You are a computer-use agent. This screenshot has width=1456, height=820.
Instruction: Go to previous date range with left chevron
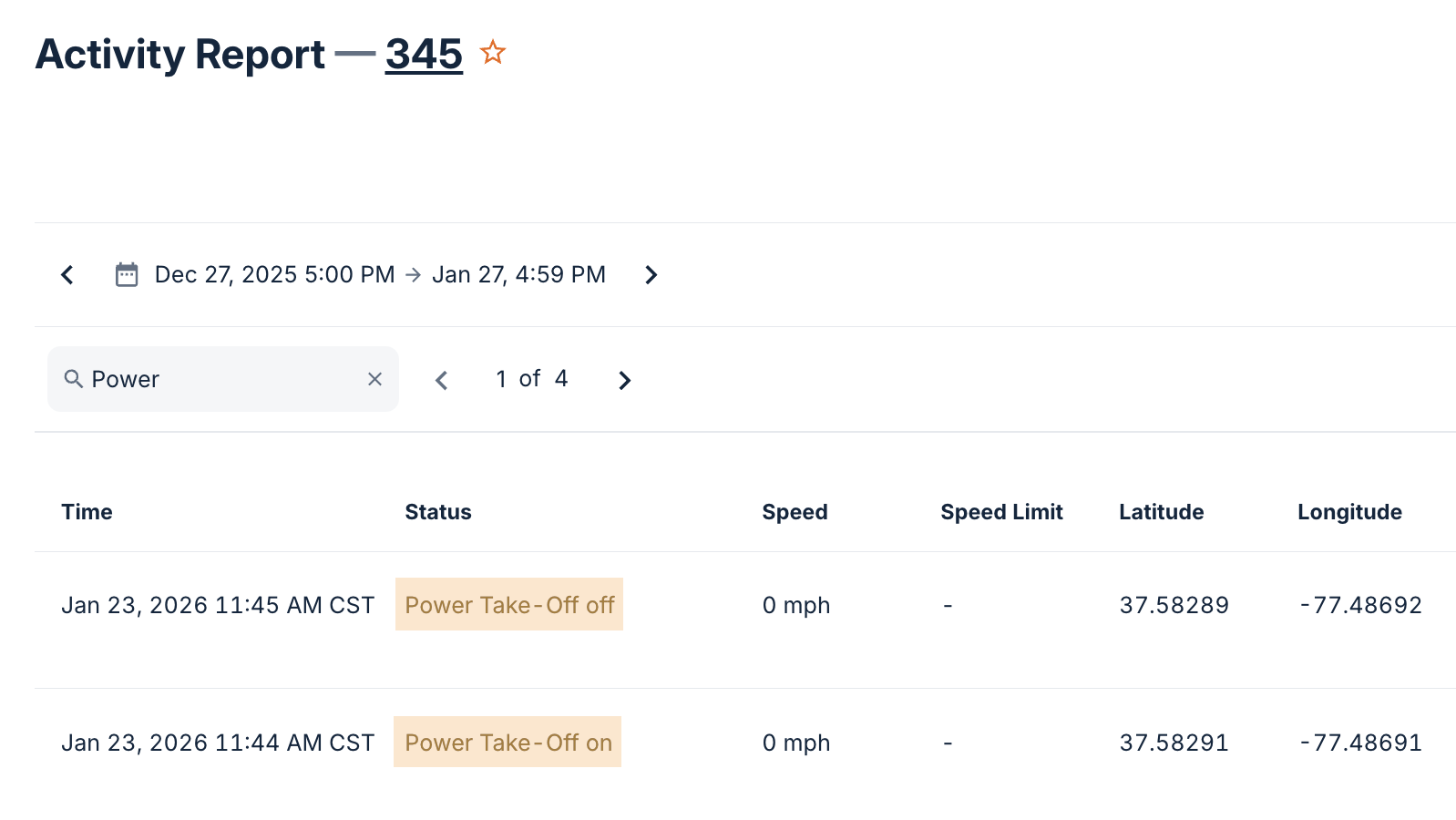pos(67,273)
